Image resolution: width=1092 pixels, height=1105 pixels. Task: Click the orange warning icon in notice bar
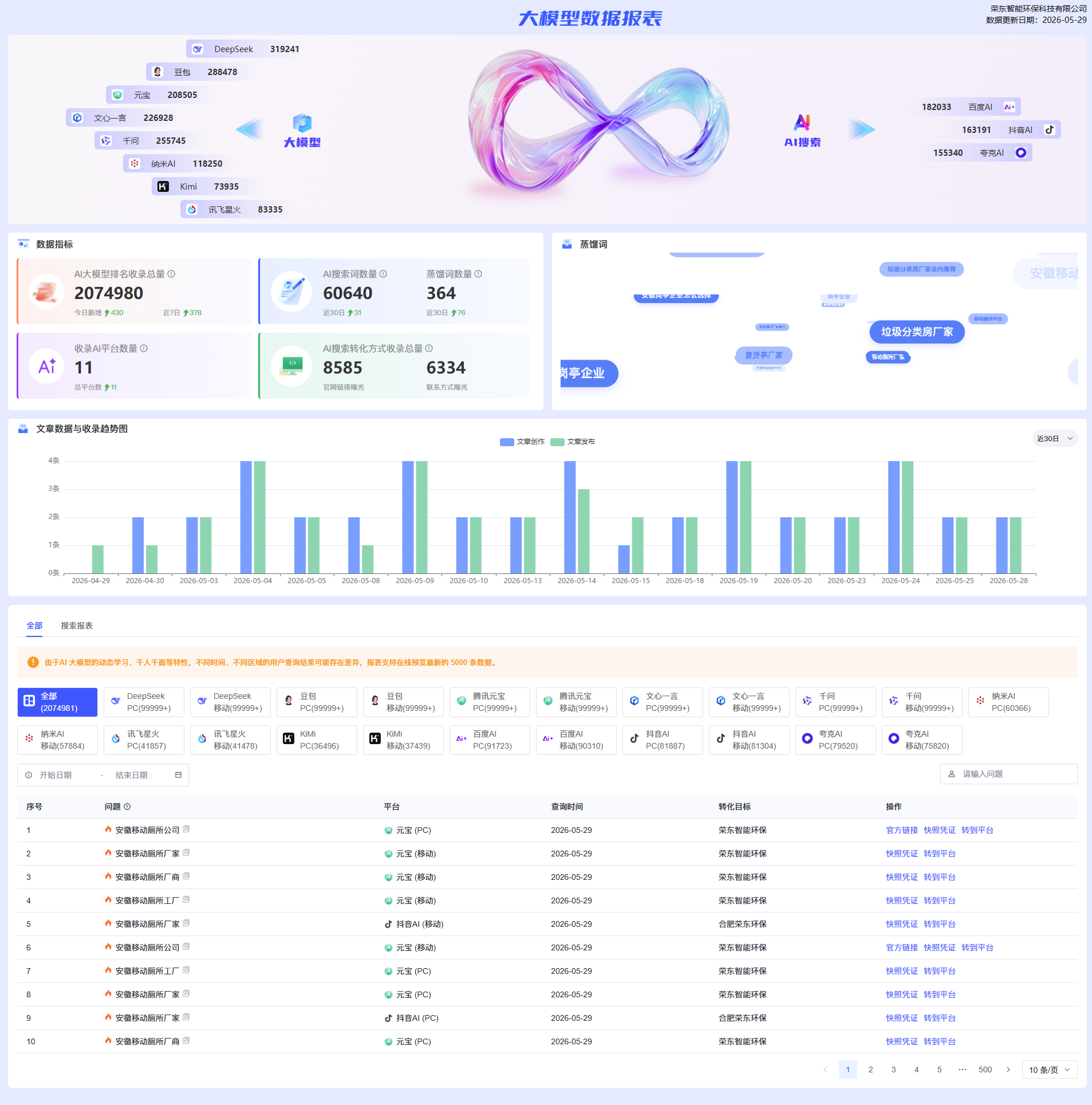33,662
